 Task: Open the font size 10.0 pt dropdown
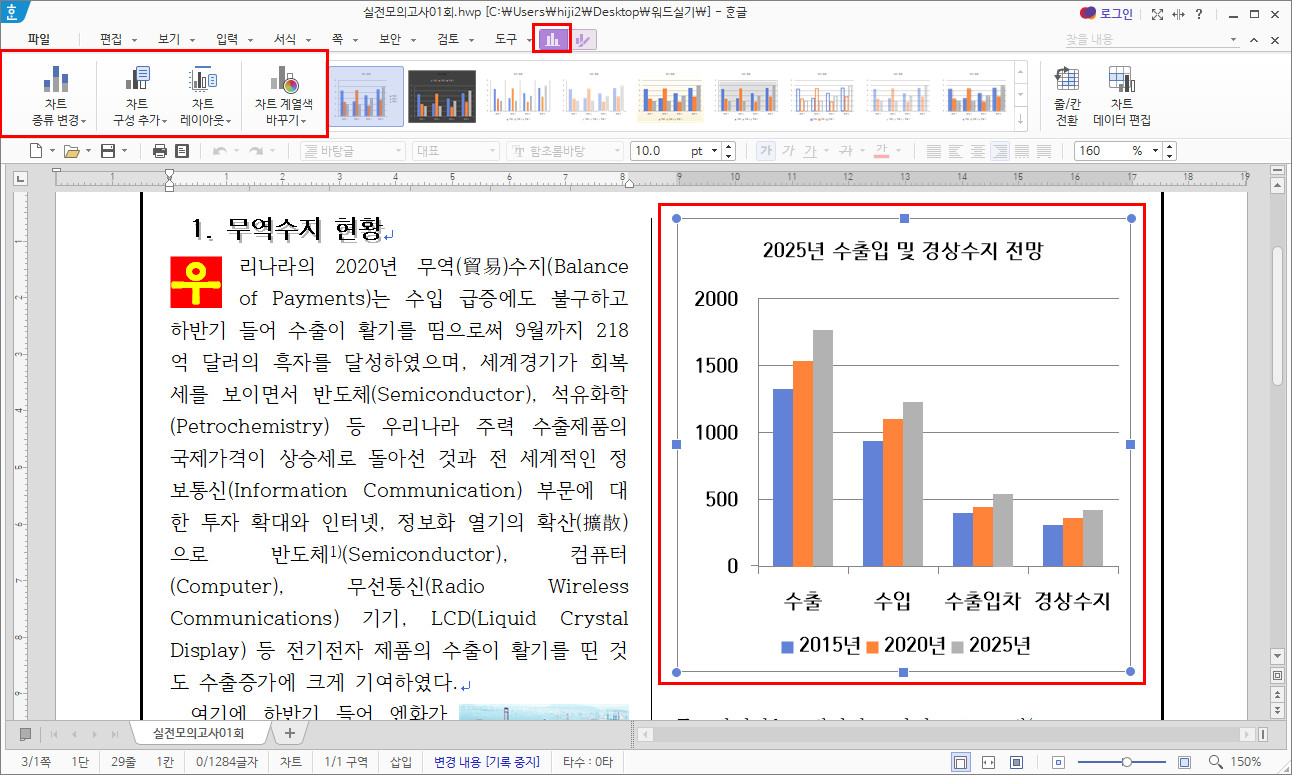714,151
